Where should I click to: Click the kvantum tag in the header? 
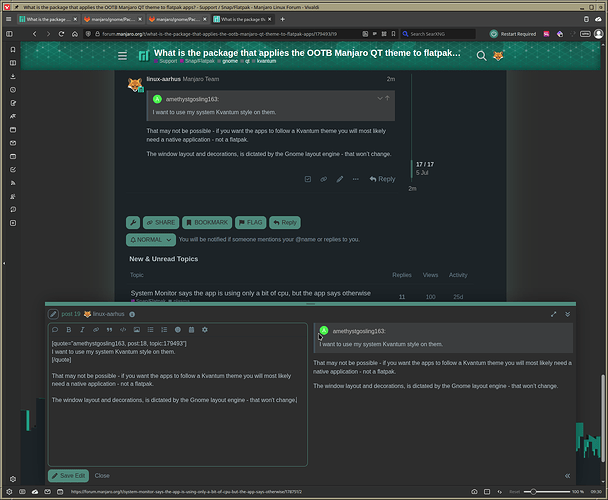pos(264,61)
